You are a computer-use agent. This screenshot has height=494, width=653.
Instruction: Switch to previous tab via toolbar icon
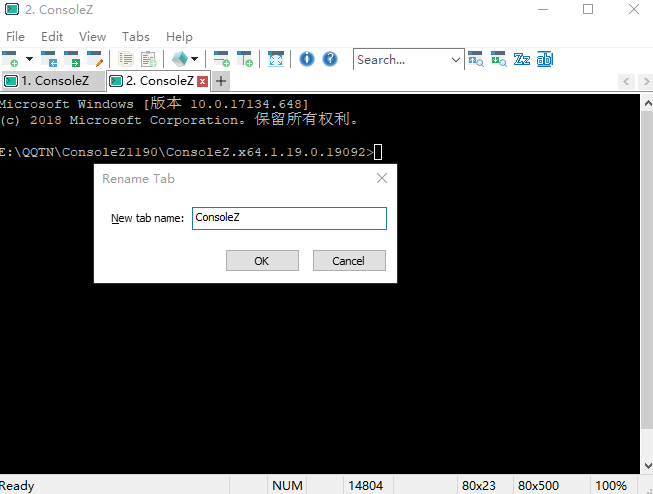(x=49, y=59)
